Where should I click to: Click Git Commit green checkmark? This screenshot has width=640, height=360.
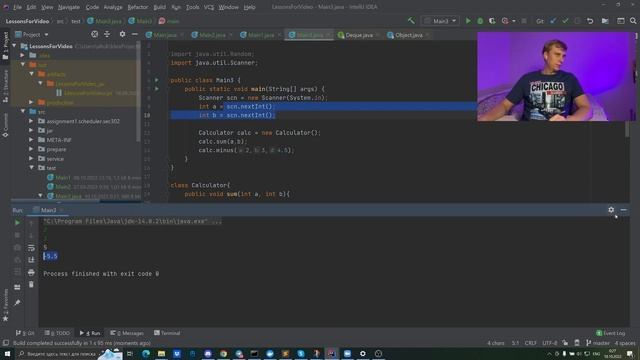(565, 21)
